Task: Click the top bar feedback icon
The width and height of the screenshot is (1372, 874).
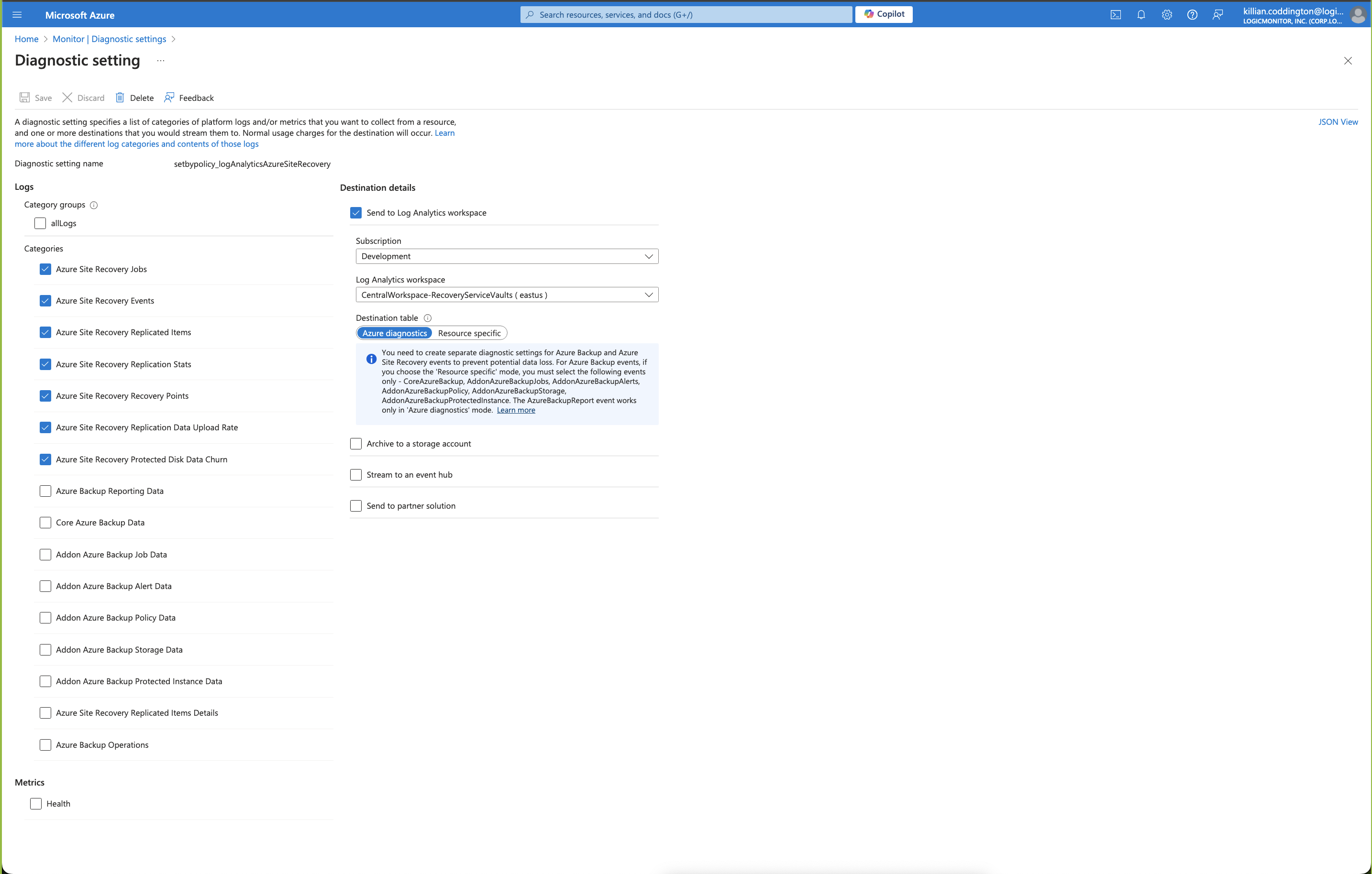Action: tap(1217, 15)
